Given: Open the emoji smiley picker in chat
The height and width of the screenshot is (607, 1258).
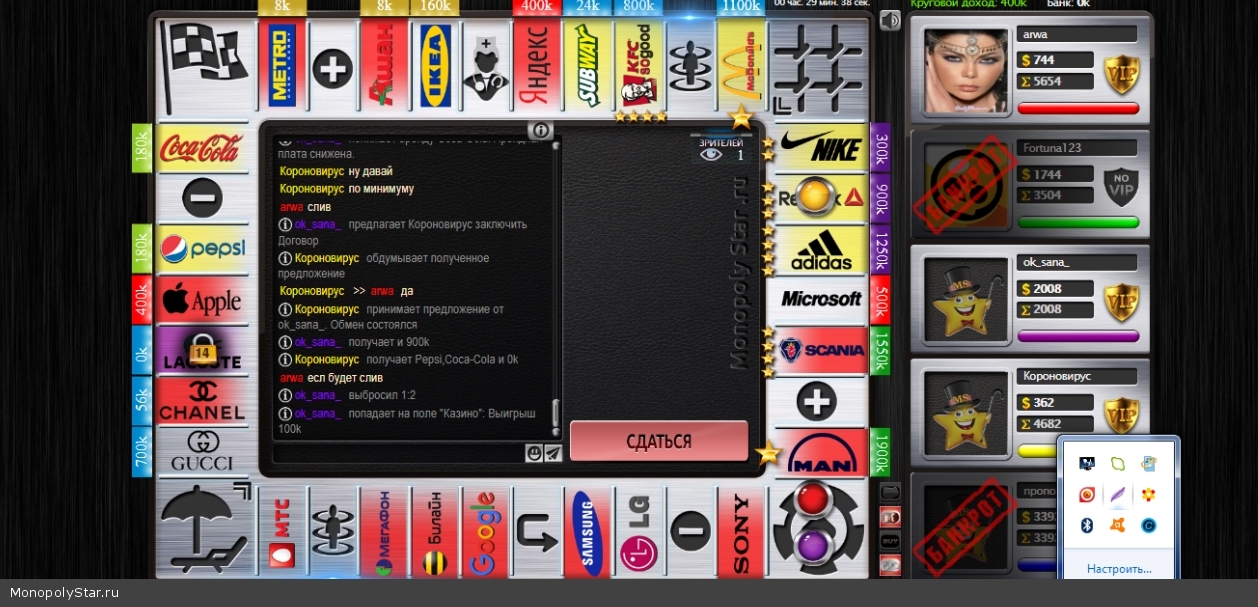Looking at the screenshot, I should coord(535,453).
